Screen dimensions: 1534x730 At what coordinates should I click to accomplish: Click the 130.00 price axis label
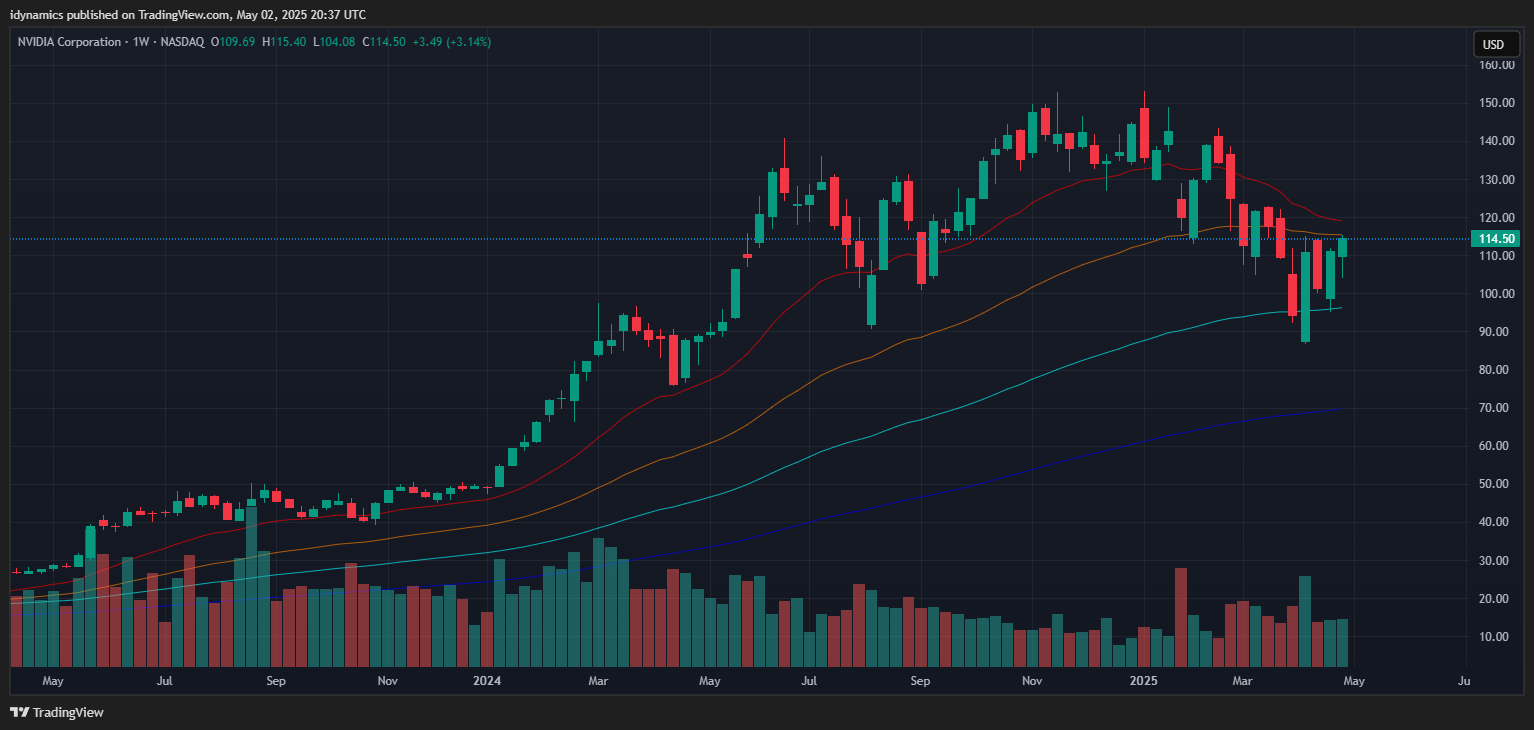tap(1496, 180)
